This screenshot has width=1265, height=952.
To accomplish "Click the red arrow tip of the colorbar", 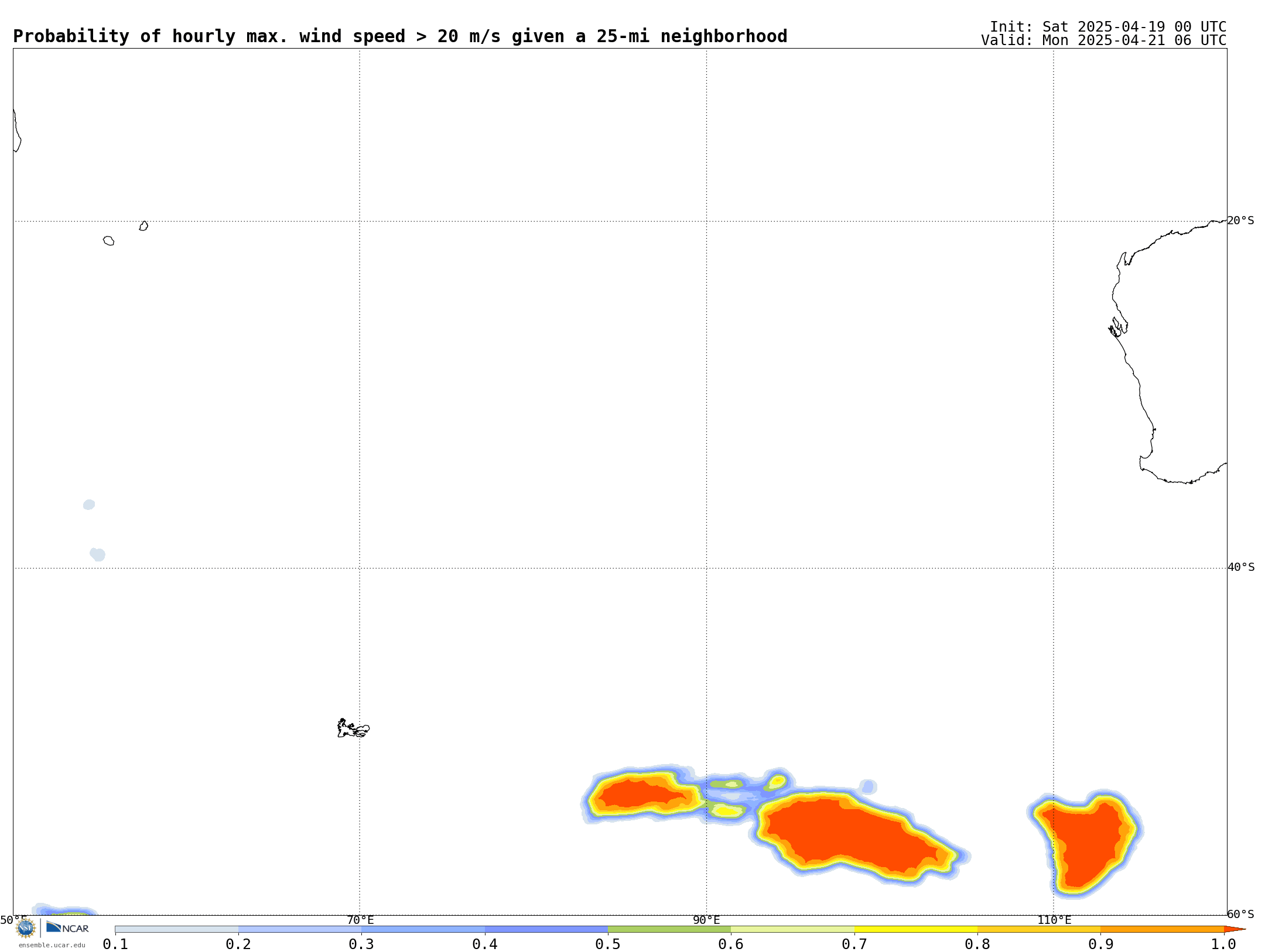I will [x=1235, y=929].
